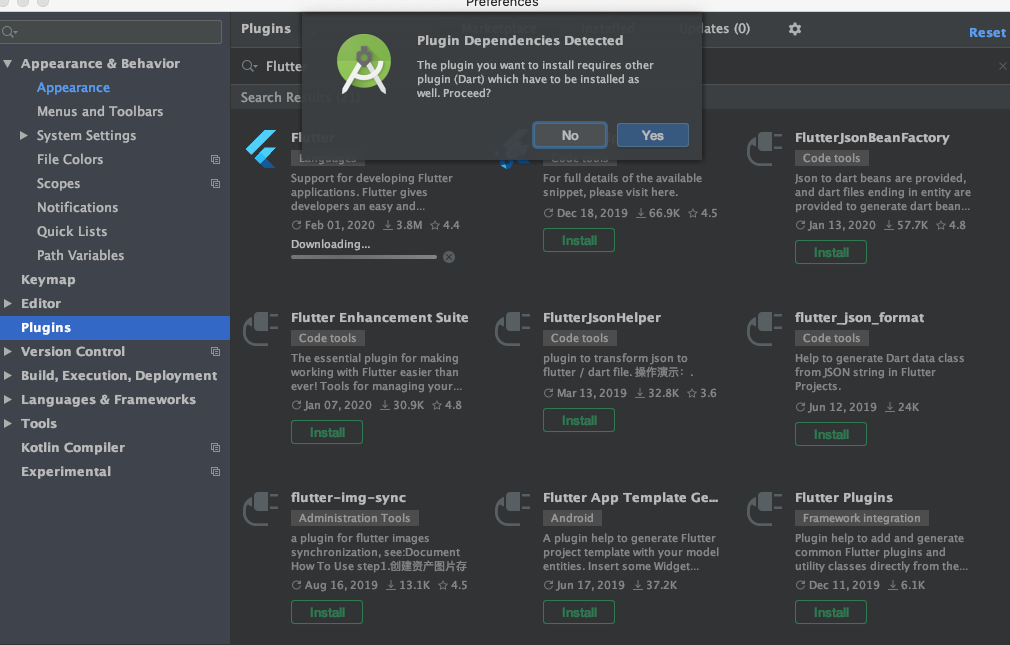Cancel the Flutter download with the X icon

coord(449,257)
